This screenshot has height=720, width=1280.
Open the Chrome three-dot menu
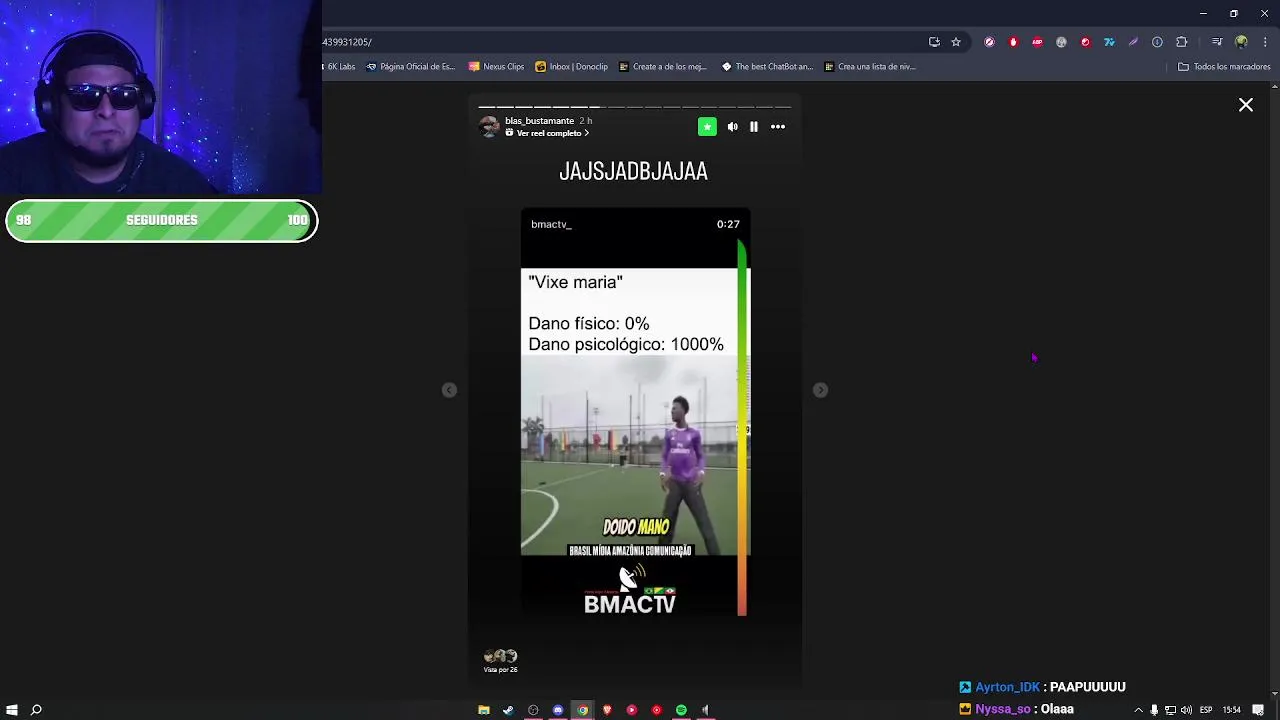[1265, 42]
